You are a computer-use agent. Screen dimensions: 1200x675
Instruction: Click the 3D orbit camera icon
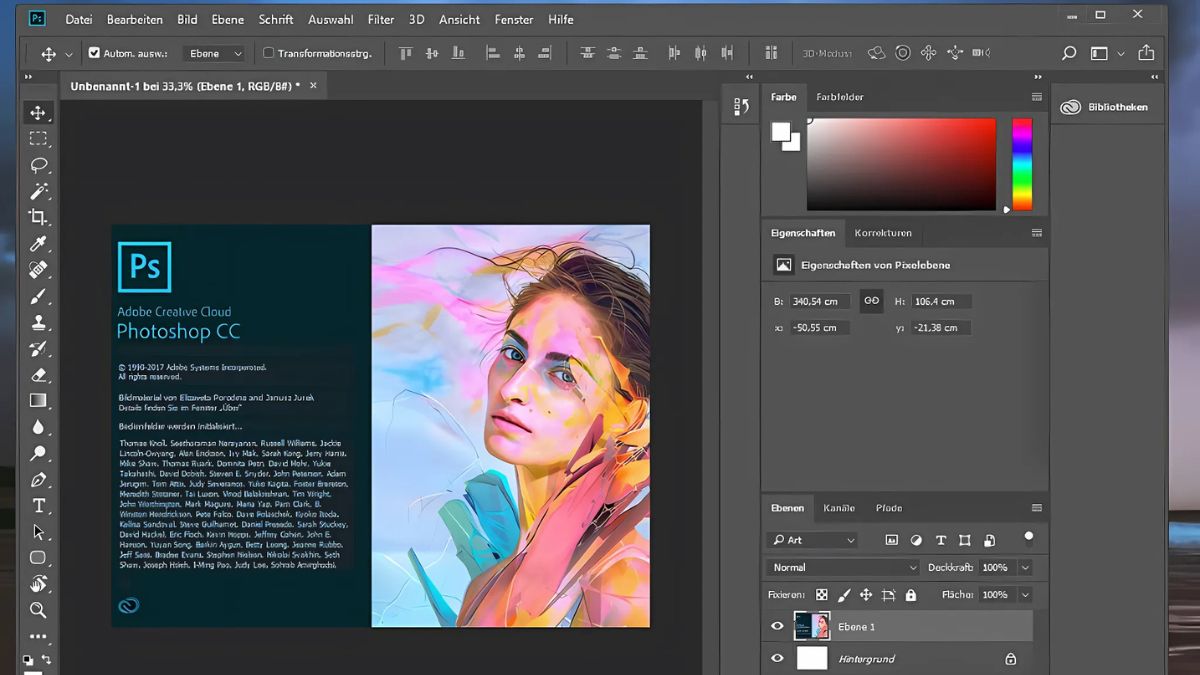877,53
